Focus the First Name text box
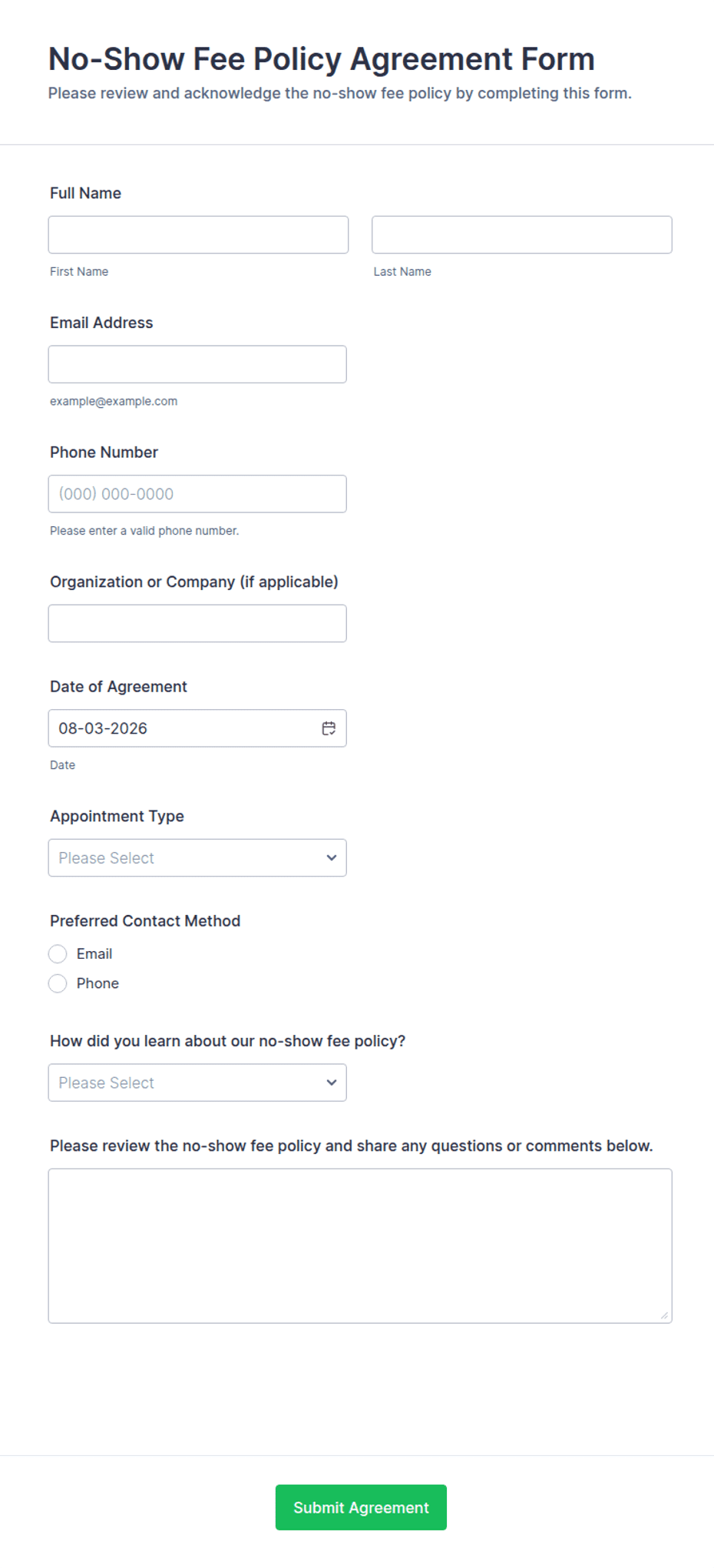This screenshot has width=714, height=1568. click(198, 234)
